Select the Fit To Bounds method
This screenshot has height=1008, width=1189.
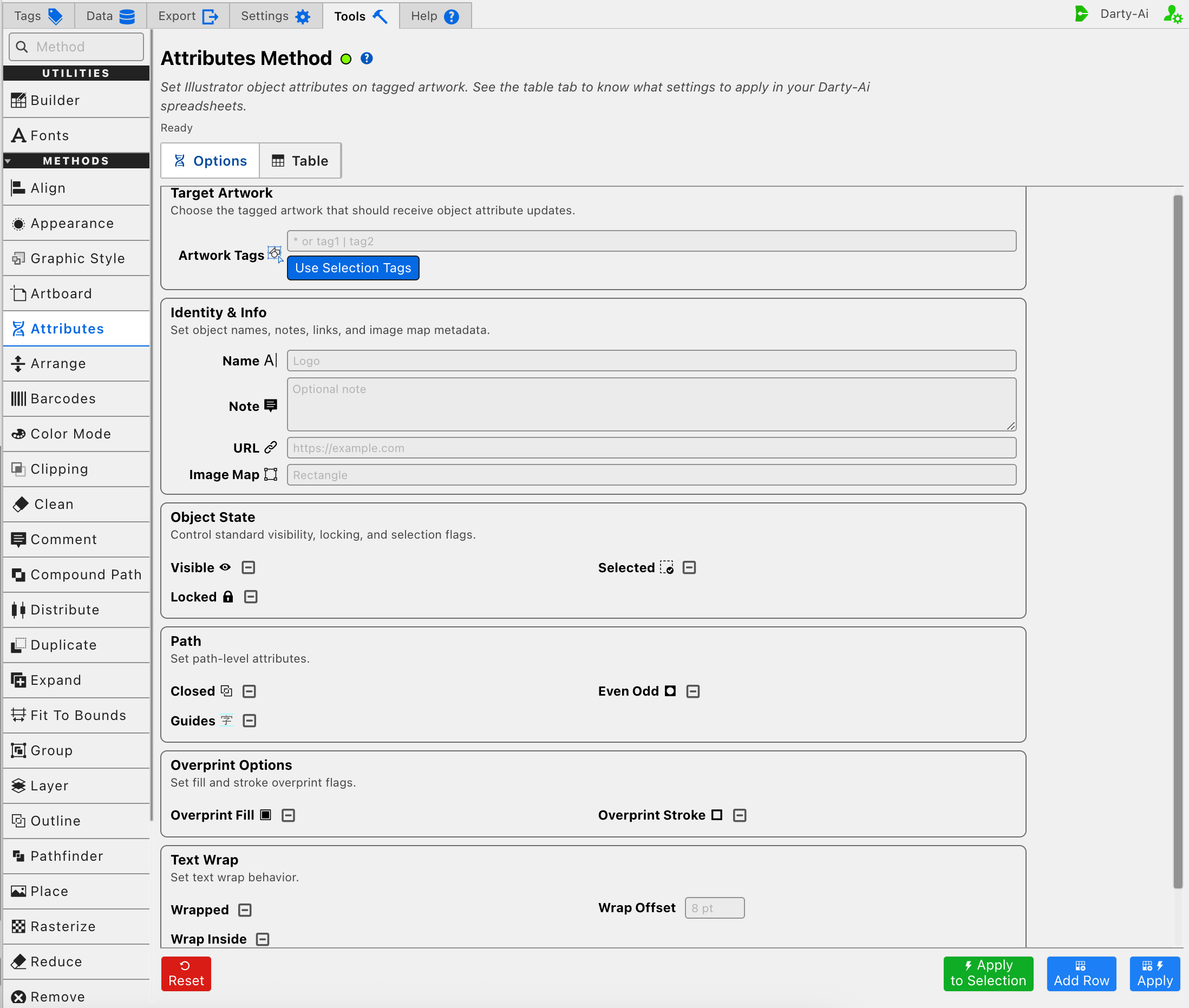(76, 716)
